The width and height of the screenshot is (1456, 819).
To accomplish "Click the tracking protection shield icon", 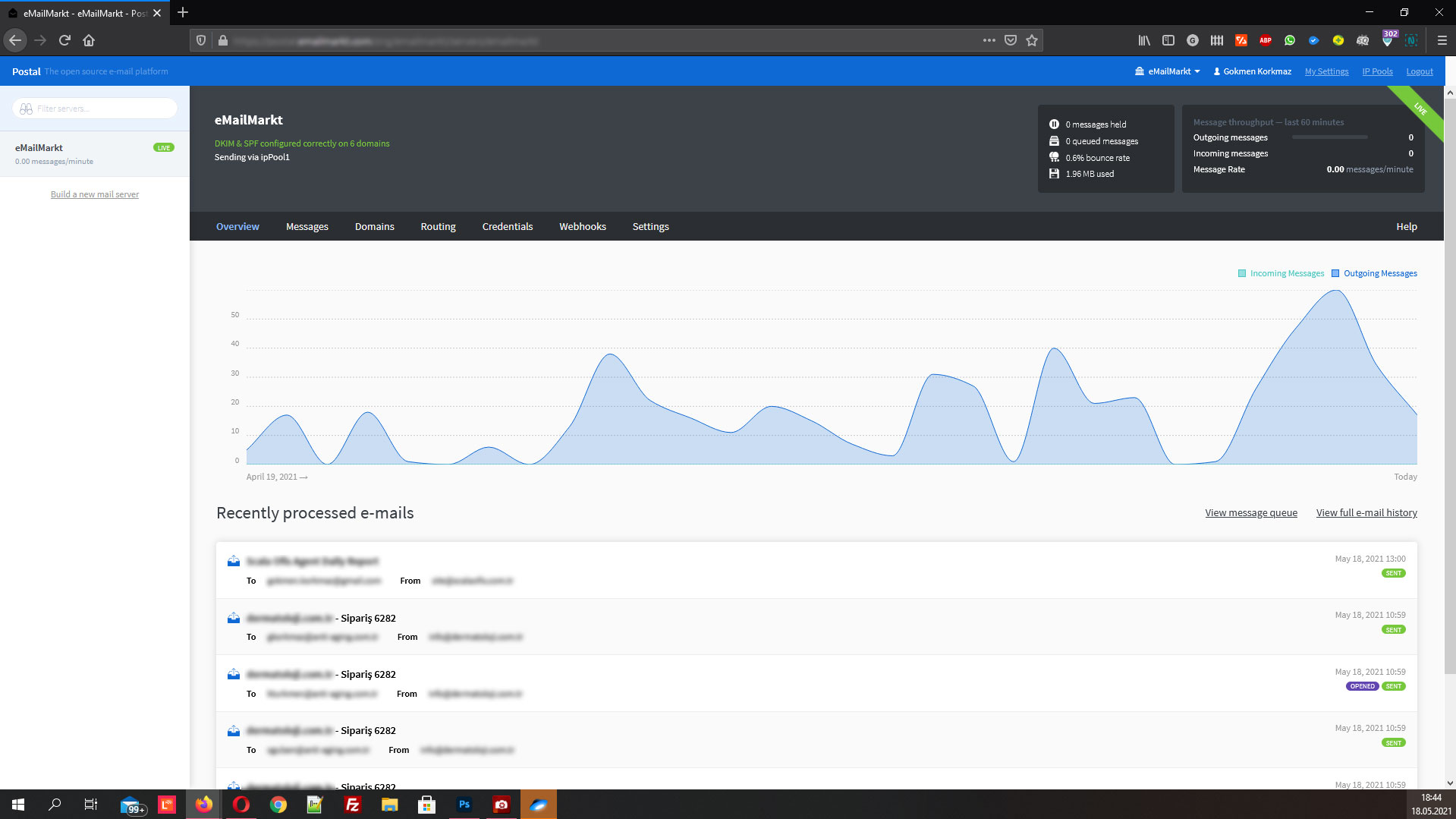I will pos(201,40).
